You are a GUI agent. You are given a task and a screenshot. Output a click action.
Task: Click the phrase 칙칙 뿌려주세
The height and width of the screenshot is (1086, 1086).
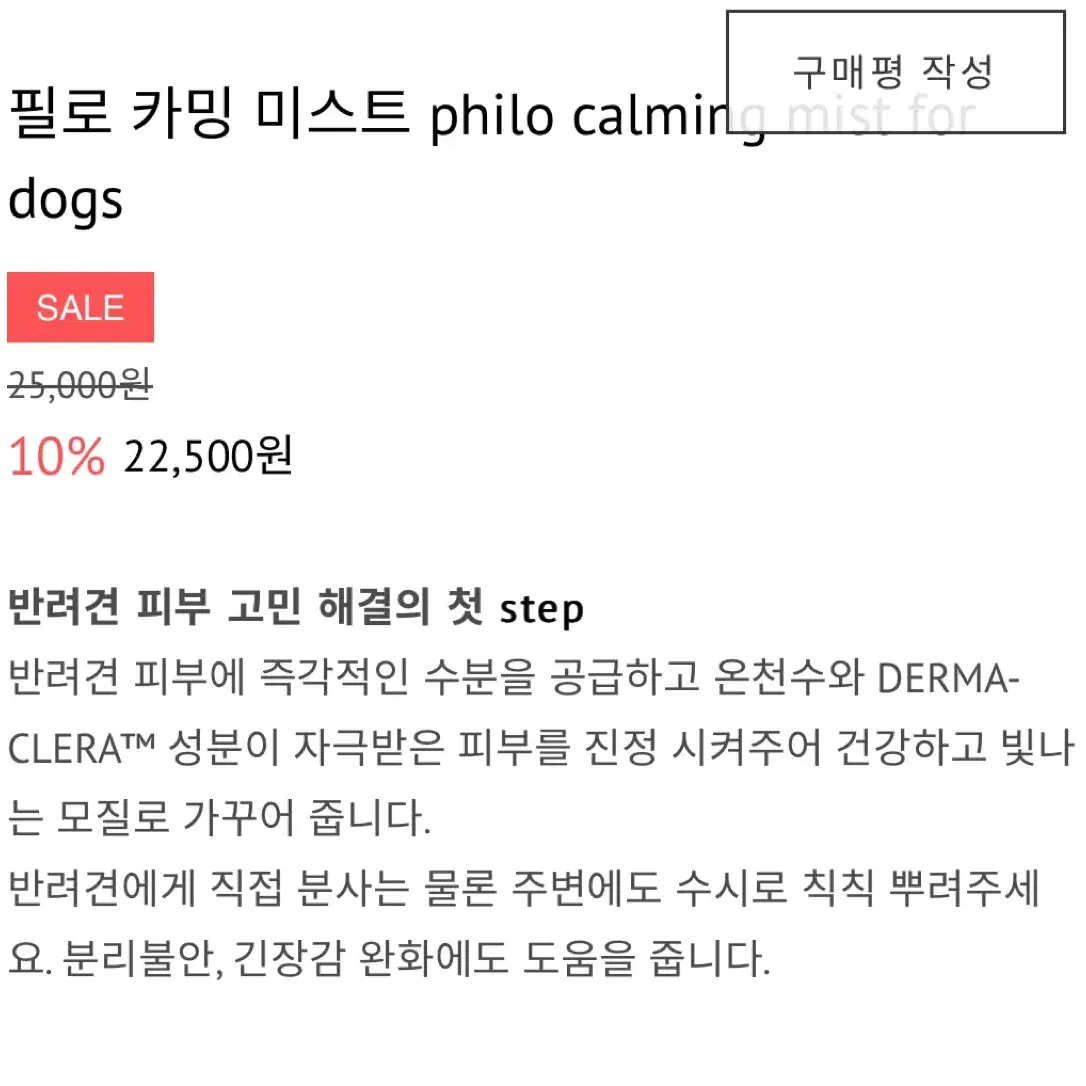tap(921, 888)
